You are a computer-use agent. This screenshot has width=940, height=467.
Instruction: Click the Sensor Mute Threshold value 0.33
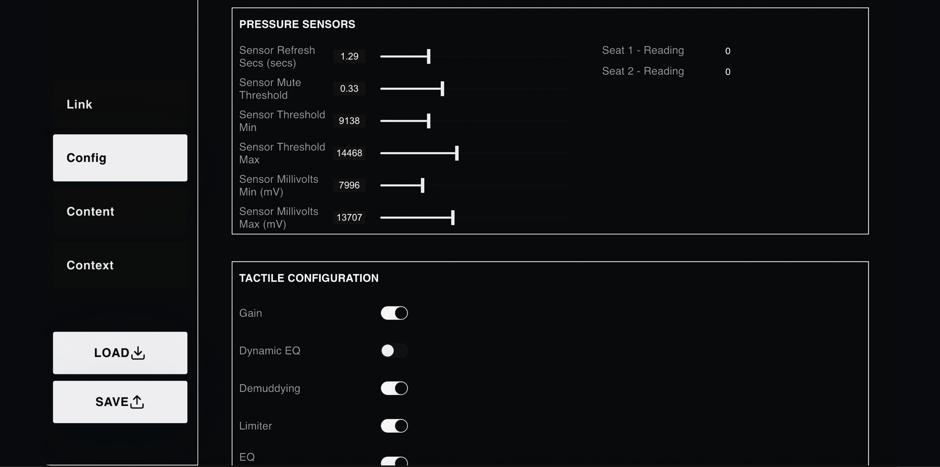[349, 89]
